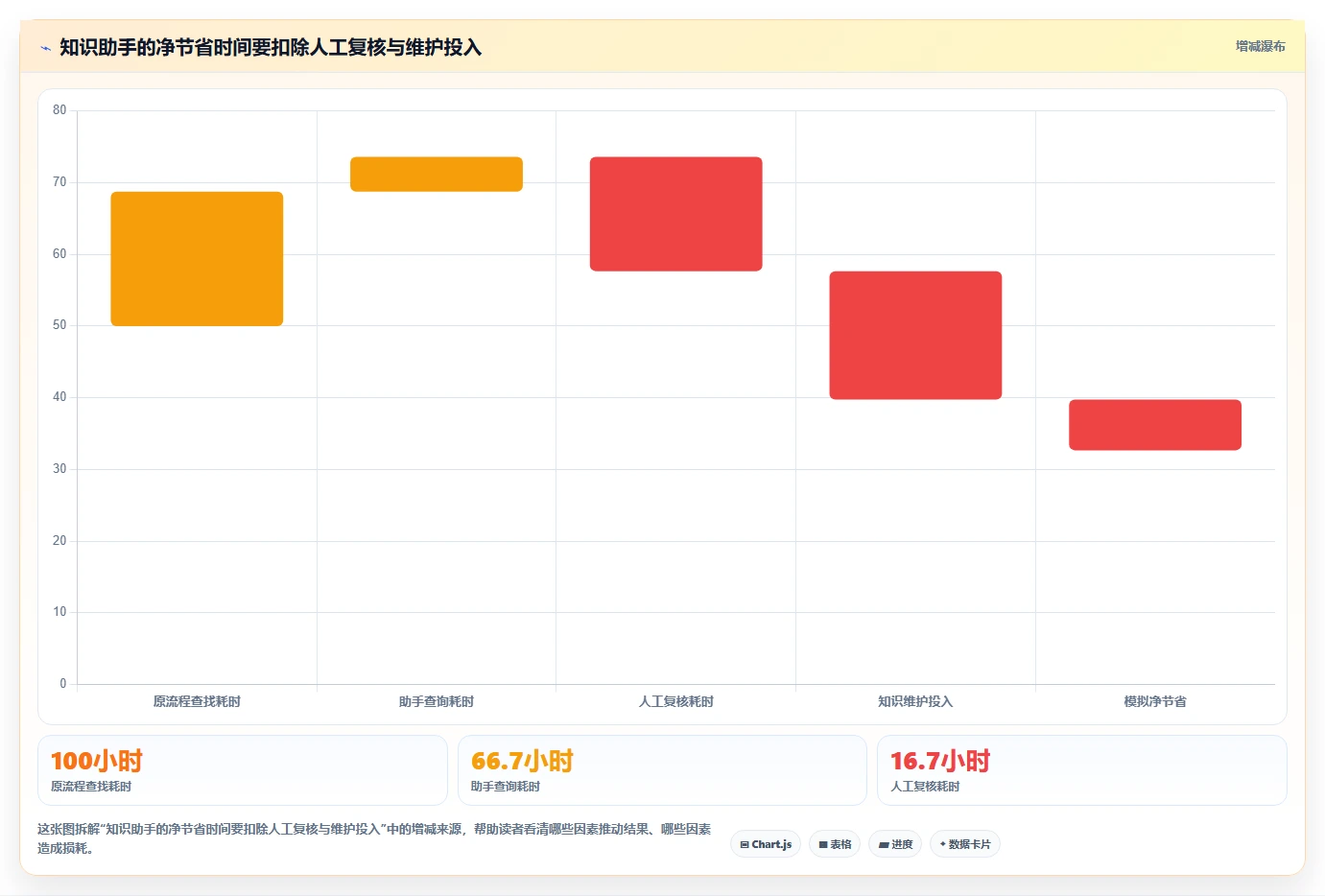Click the 增减瀑布 label in the header
This screenshot has height=896, width=1325.
click(x=1260, y=46)
